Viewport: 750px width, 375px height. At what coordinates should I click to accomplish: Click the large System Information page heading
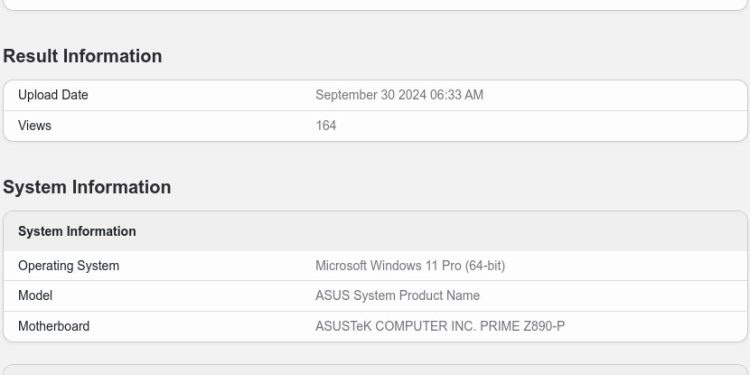87,187
